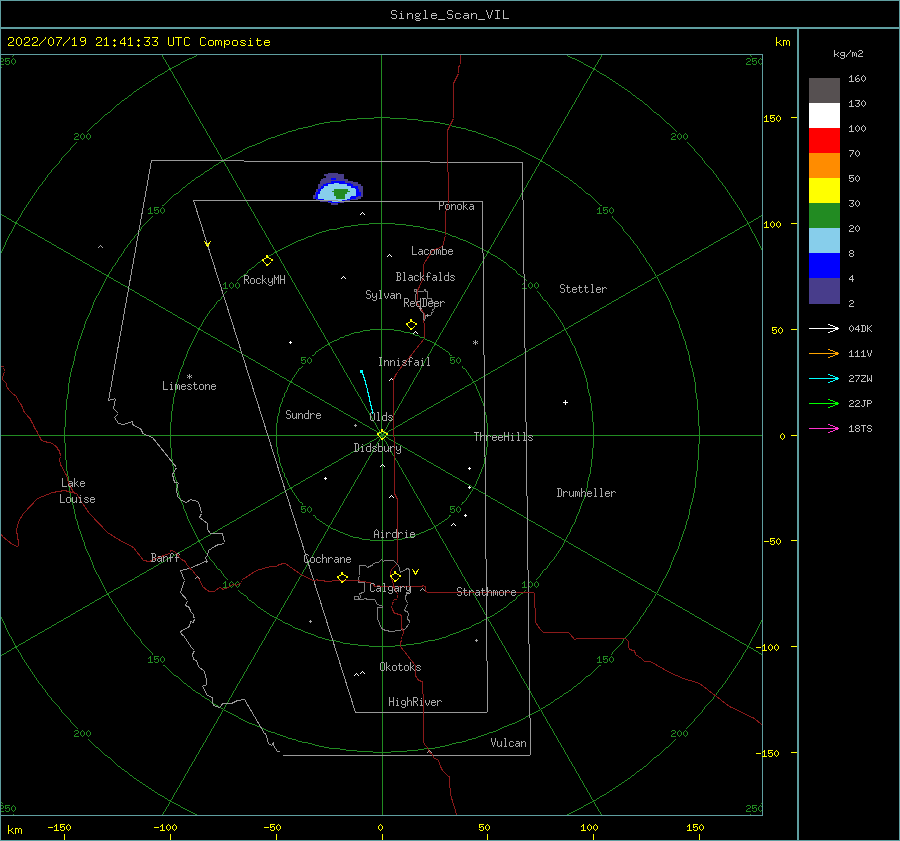900x841 pixels.
Task: Click the cyan storm track line near Olds
Action: coord(367,393)
